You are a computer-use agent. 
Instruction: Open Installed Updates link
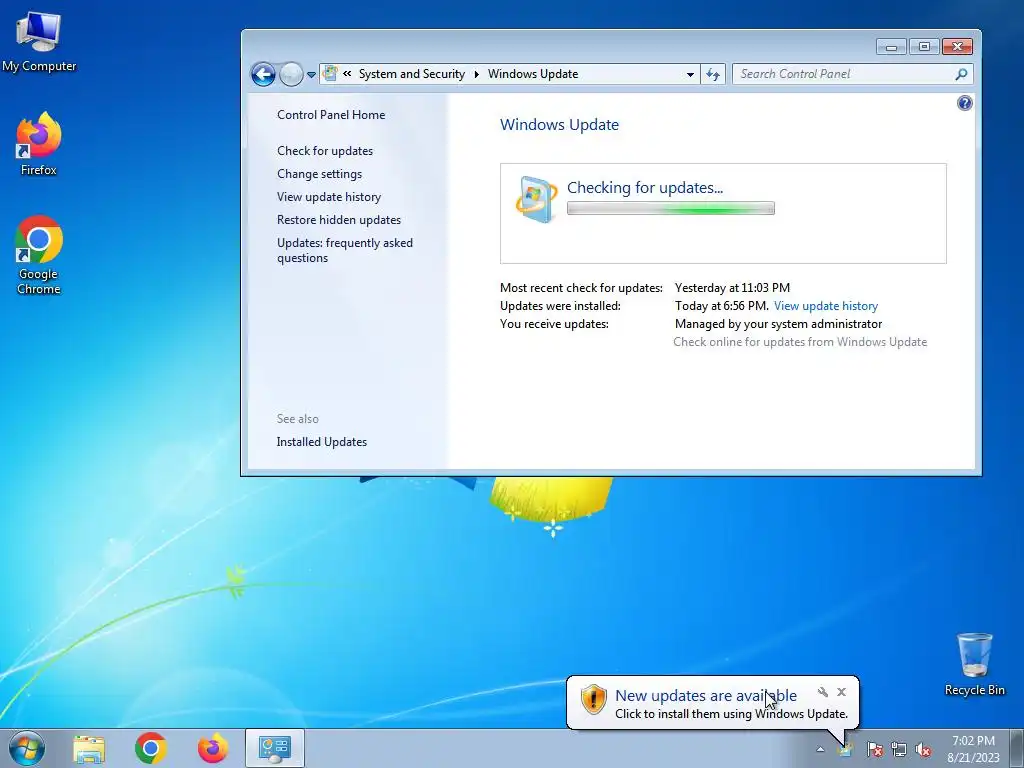pos(321,442)
